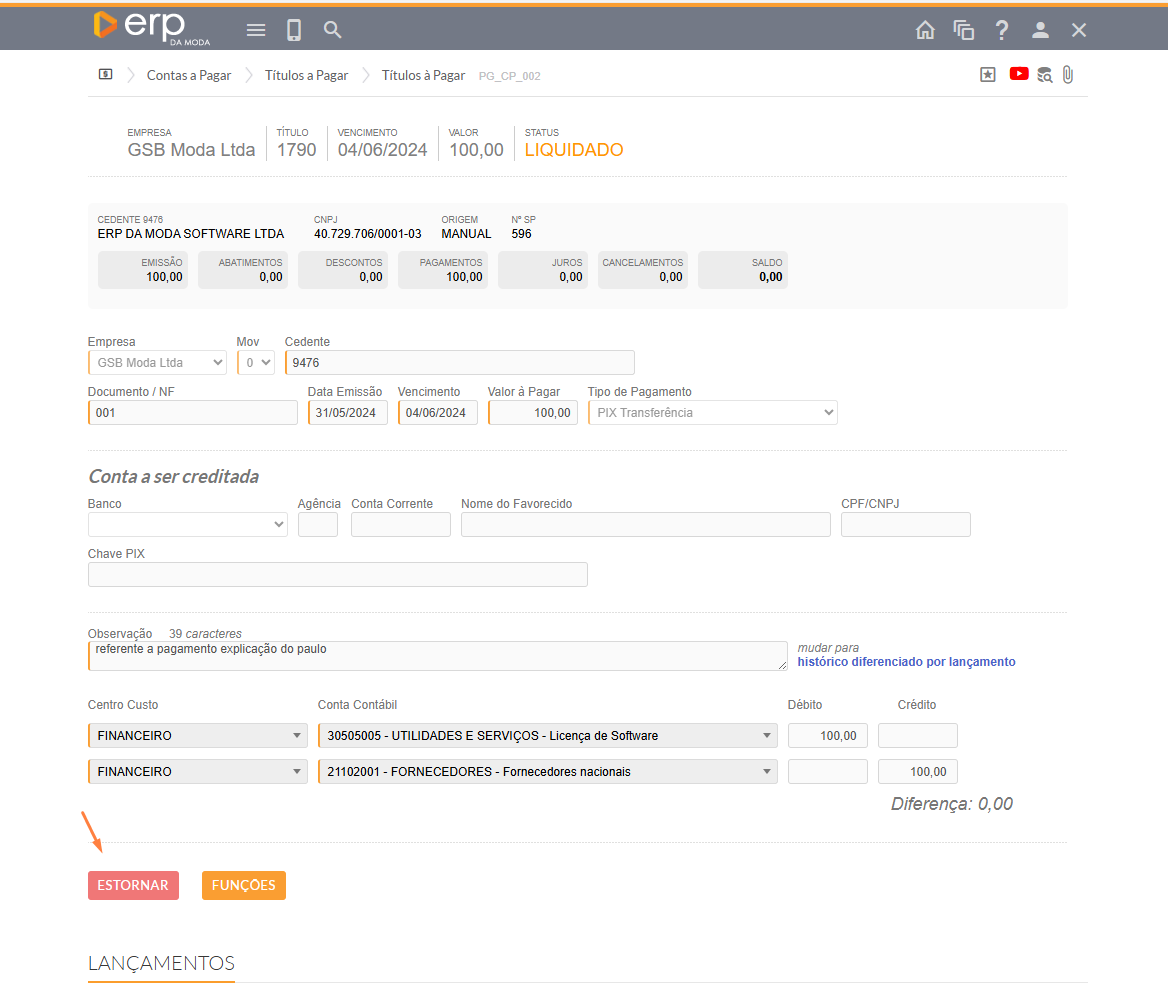
Task: Expand the Tipo de Pagamento dropdown
Action: [x=712, y=413]
